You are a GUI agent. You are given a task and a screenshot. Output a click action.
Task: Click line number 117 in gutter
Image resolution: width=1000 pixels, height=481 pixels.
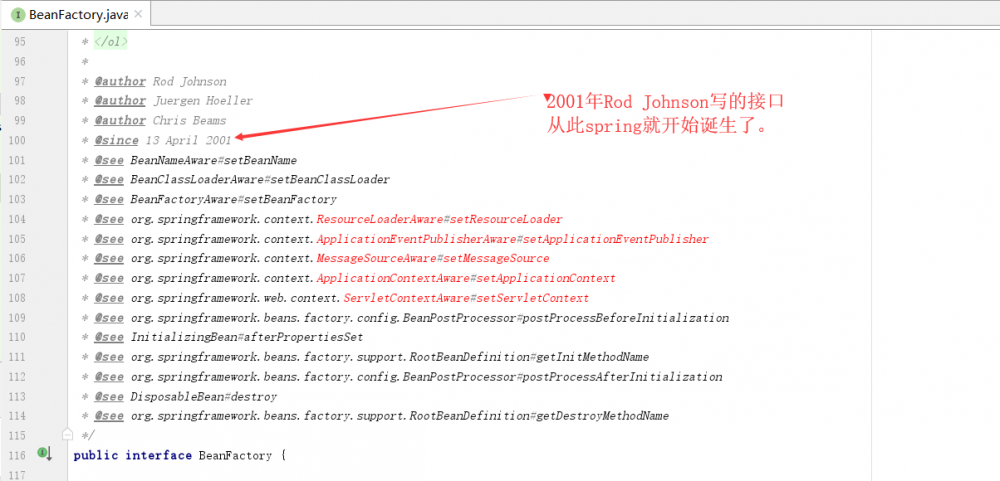tap(17, 475)
